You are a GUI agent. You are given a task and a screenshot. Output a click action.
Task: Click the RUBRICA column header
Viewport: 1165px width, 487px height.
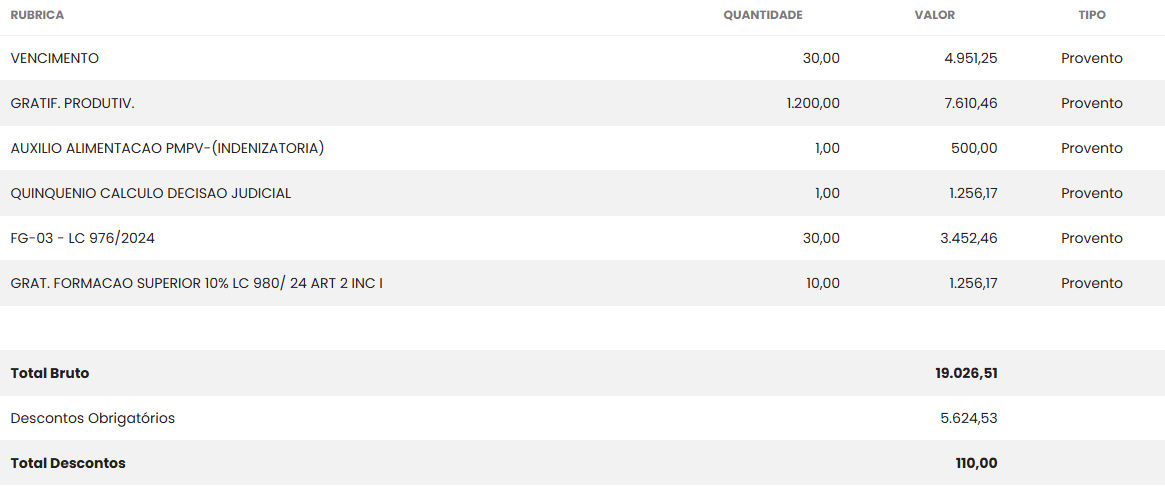pyautogui.click(x=37, y=15)
